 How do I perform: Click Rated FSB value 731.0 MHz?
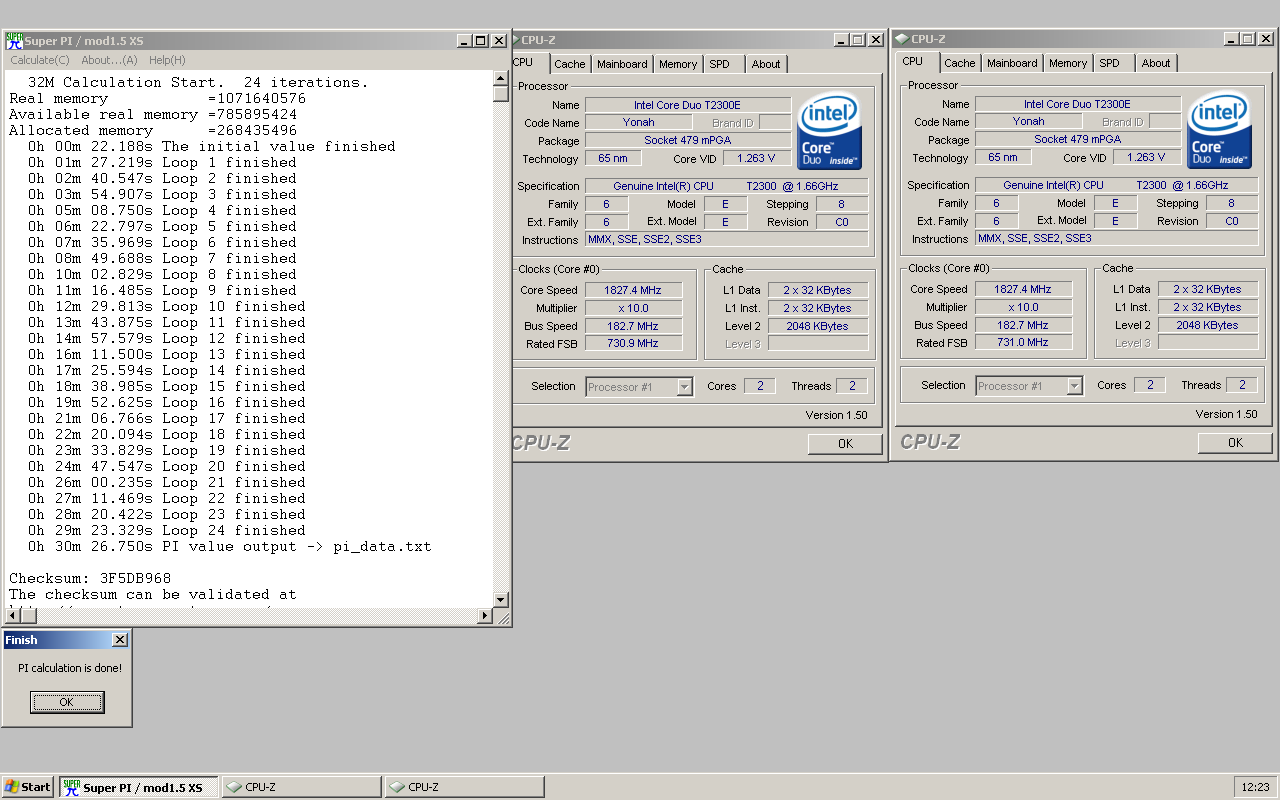pyautogui.click(x=1022, y=343)
